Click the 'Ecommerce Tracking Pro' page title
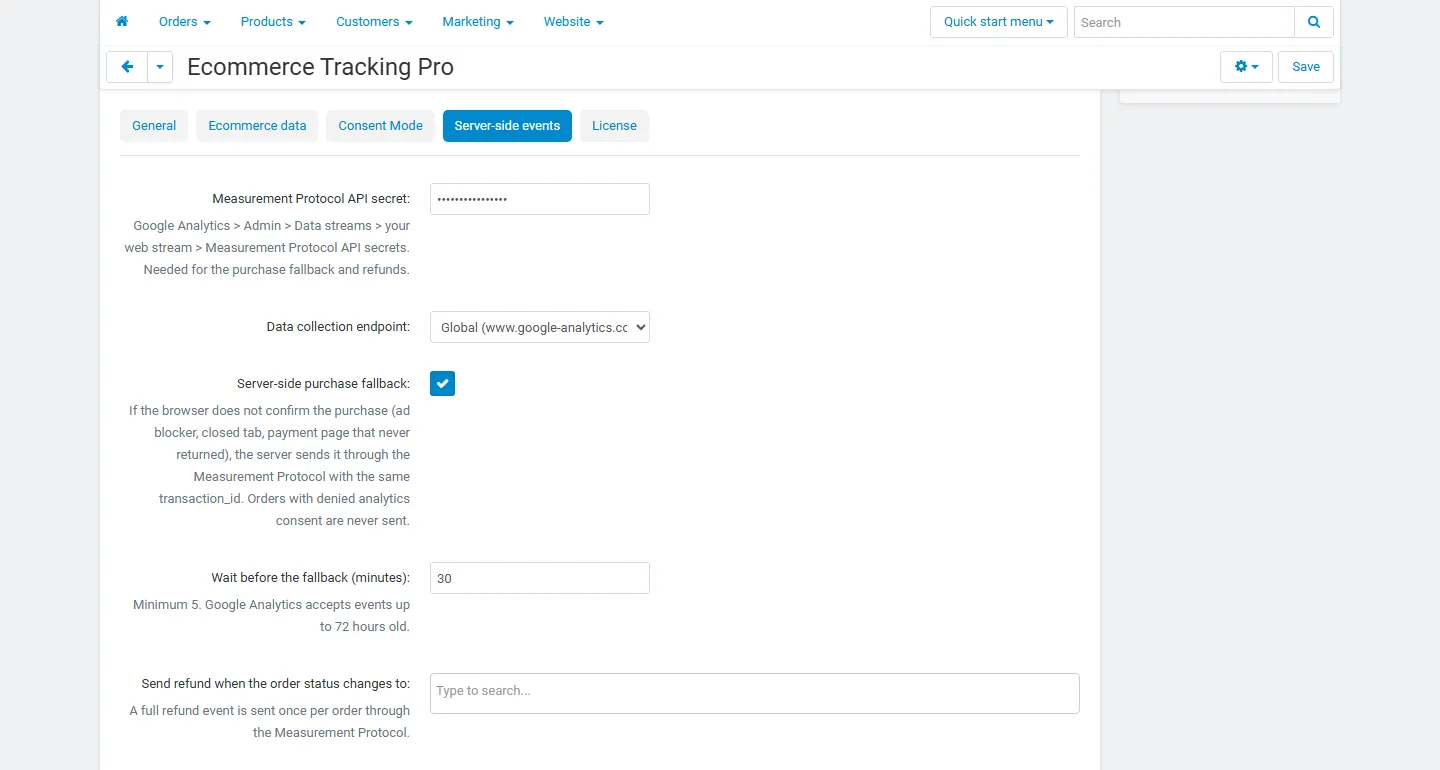The image size is (1440, 770). 320,67
